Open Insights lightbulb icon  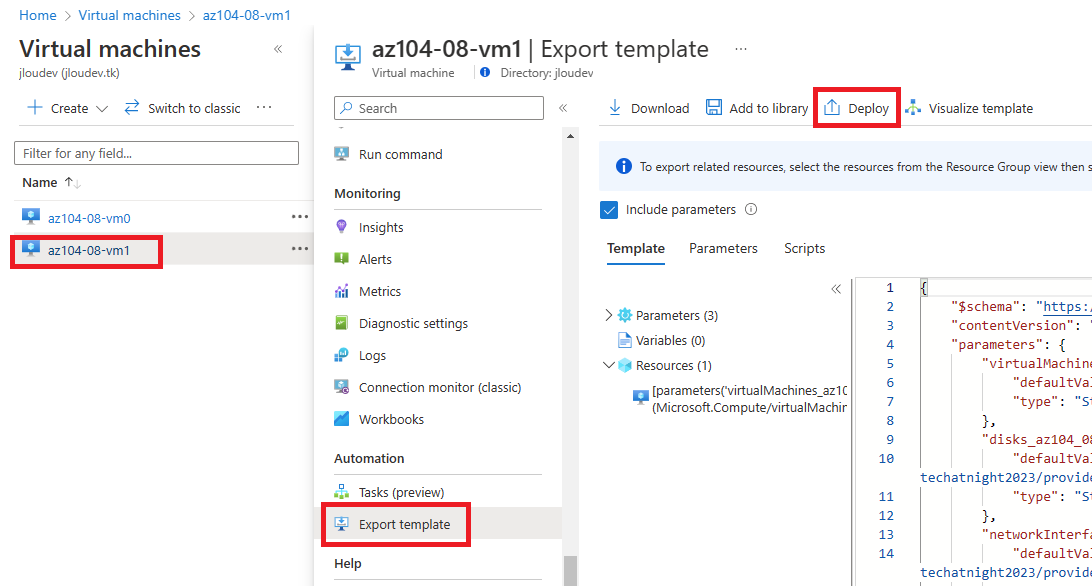pos(341,226)
